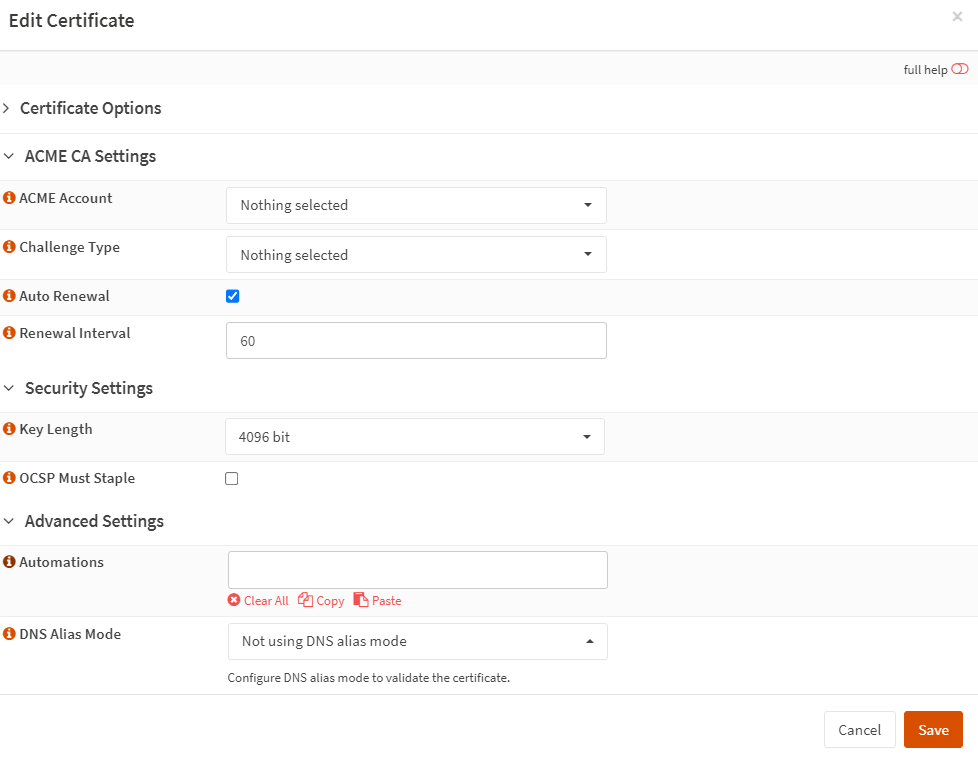
Task: Click the info icon beside DNS Alias Mode
Action: pos(10,634)
